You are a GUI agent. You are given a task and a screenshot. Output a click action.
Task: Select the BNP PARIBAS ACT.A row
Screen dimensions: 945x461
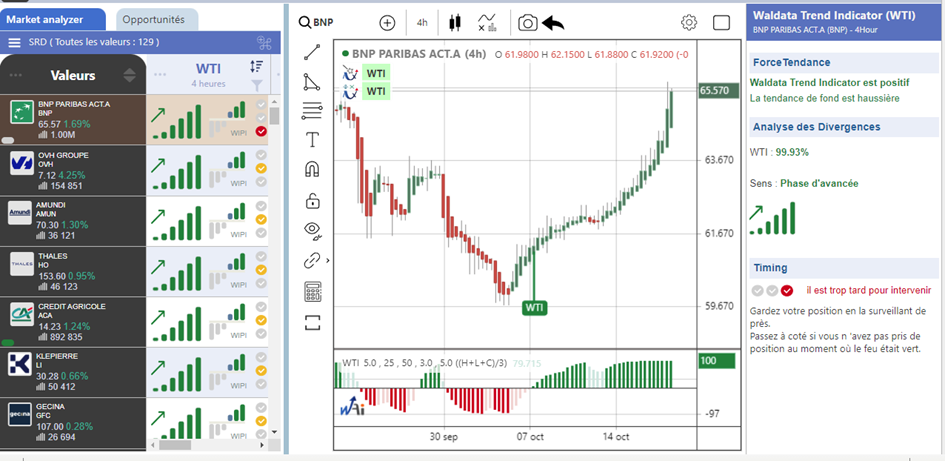pos(136,119)
